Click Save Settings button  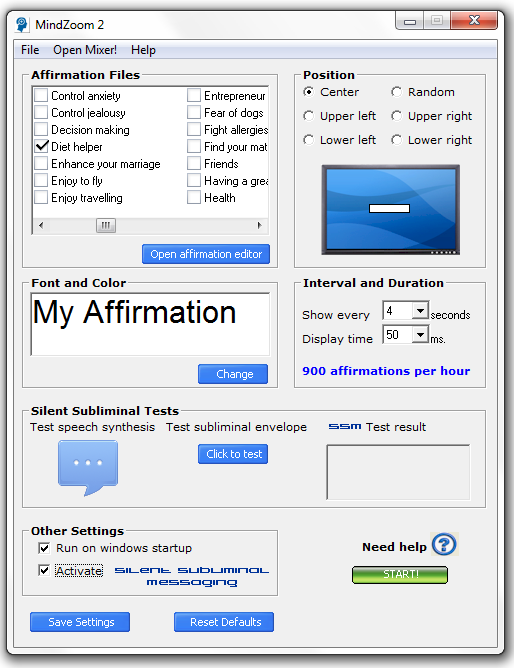[x=80, y=622]
